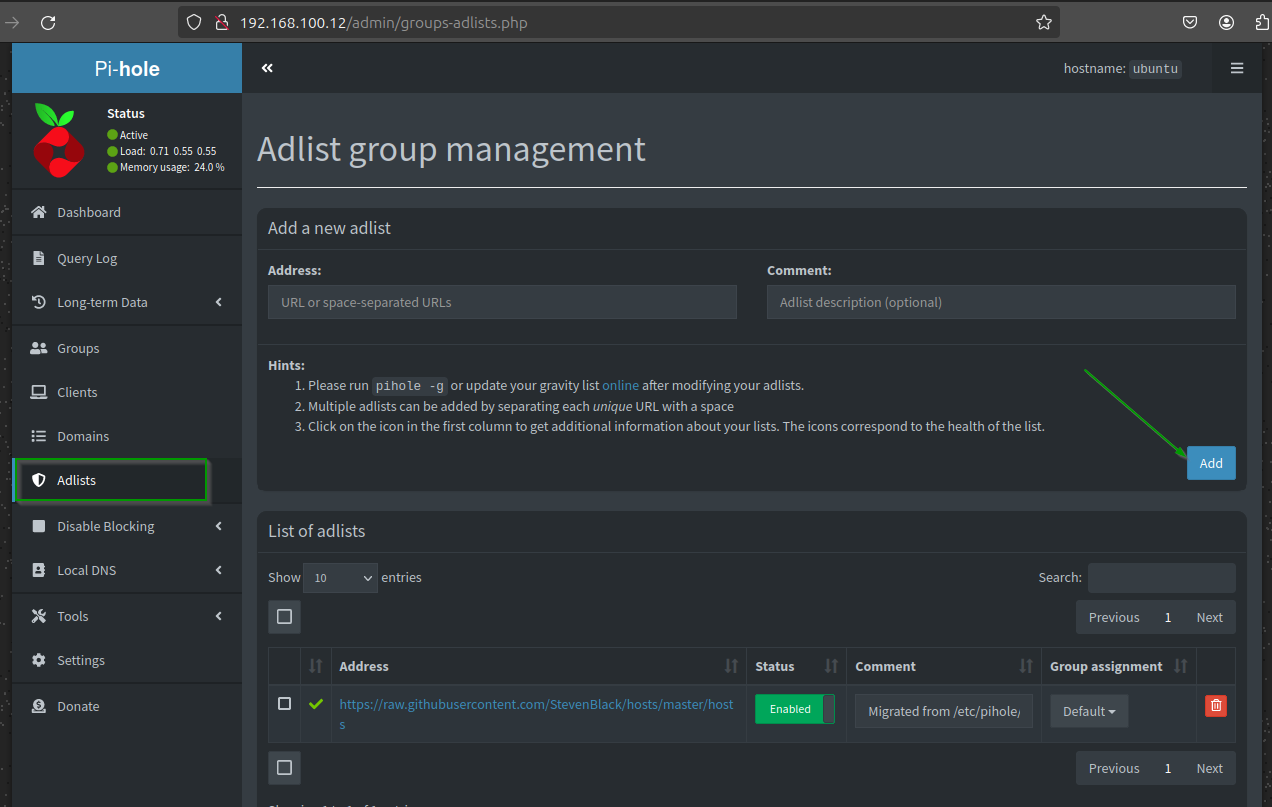Toggle the Enabled status switch
Viewport: 1272px width, 807px height.
(794, 709)
